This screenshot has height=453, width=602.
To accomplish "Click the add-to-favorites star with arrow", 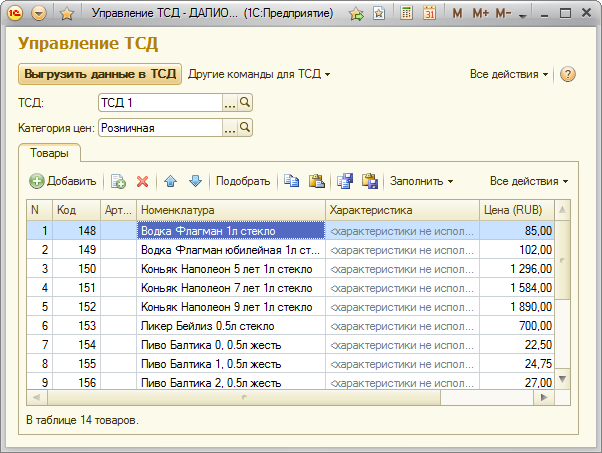I will click(356, 14).
